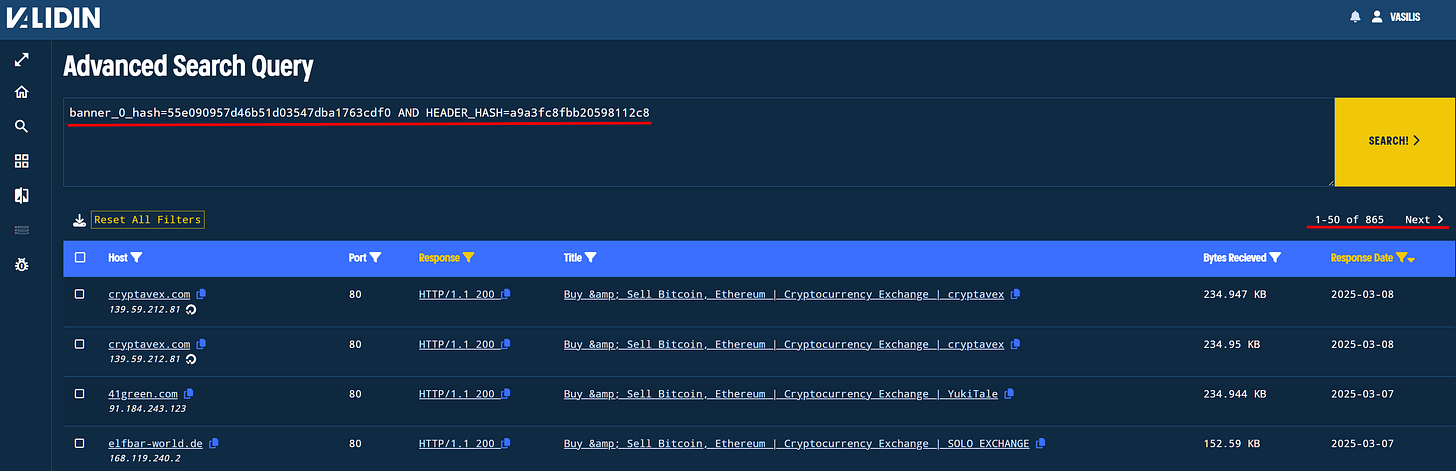Toggle the Response Date sort arrow
Viewport: 1456px width, 471px height.
coord(1411,260)
